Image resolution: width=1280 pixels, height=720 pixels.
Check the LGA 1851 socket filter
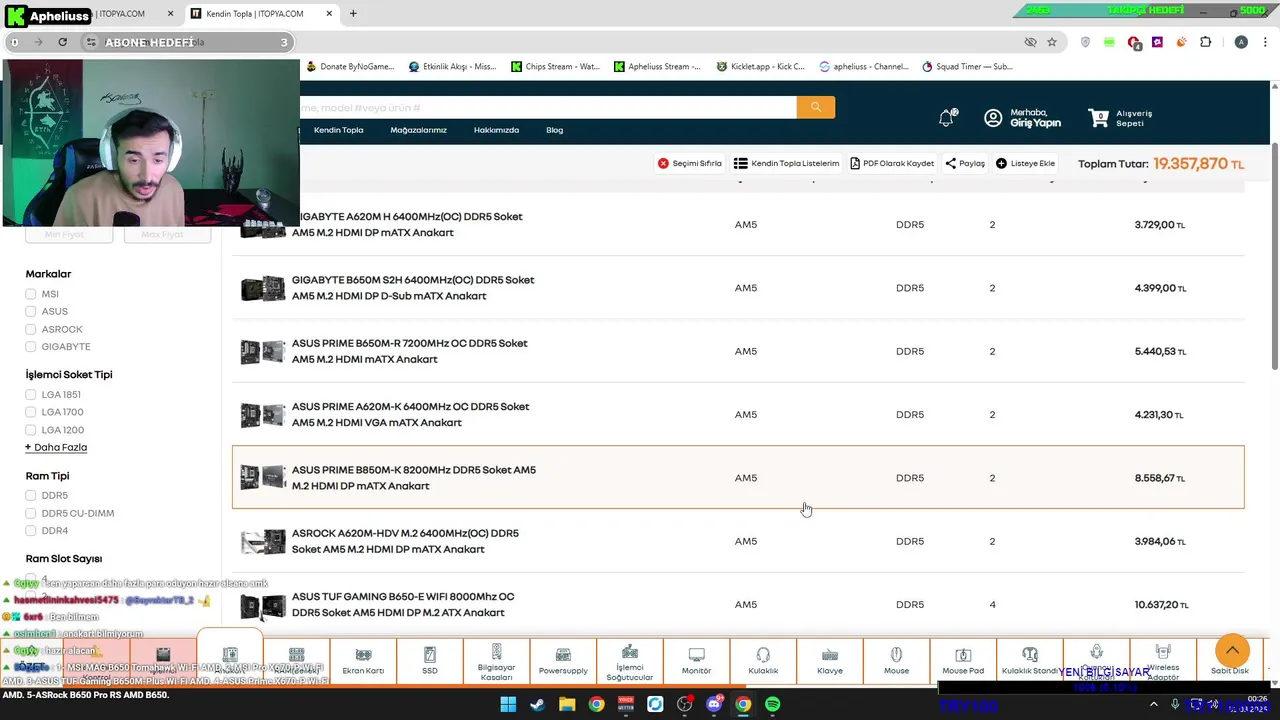click(x=31, y=395)
